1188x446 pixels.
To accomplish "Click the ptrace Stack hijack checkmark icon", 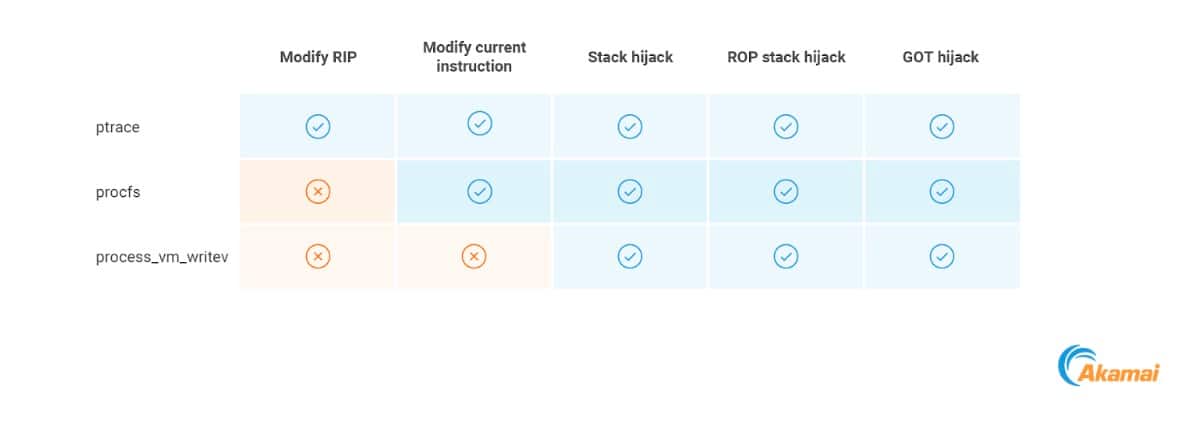I will point(630,126).
